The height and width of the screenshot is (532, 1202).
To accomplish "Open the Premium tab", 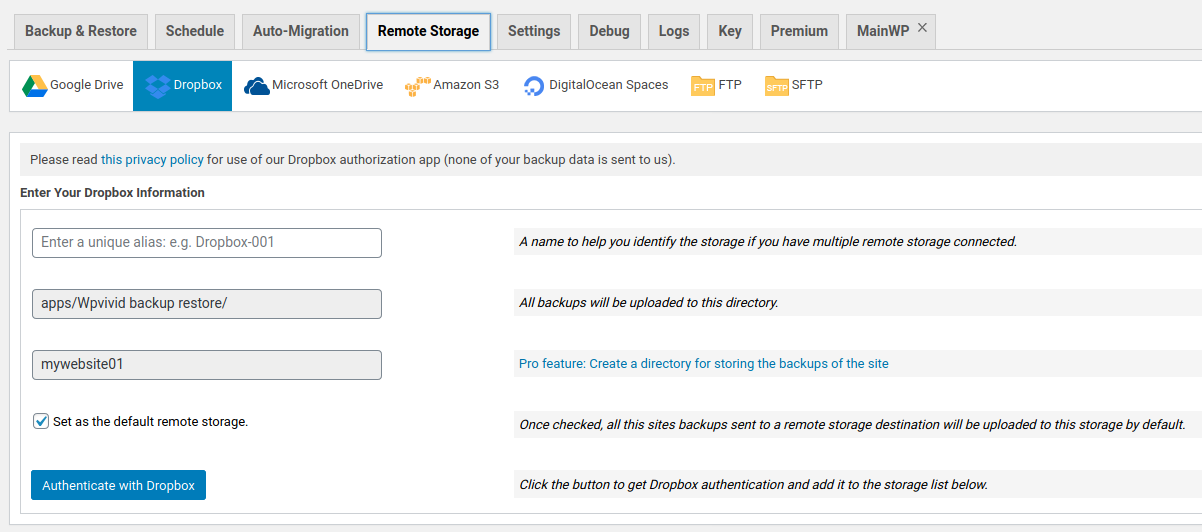I will [799, 31].
